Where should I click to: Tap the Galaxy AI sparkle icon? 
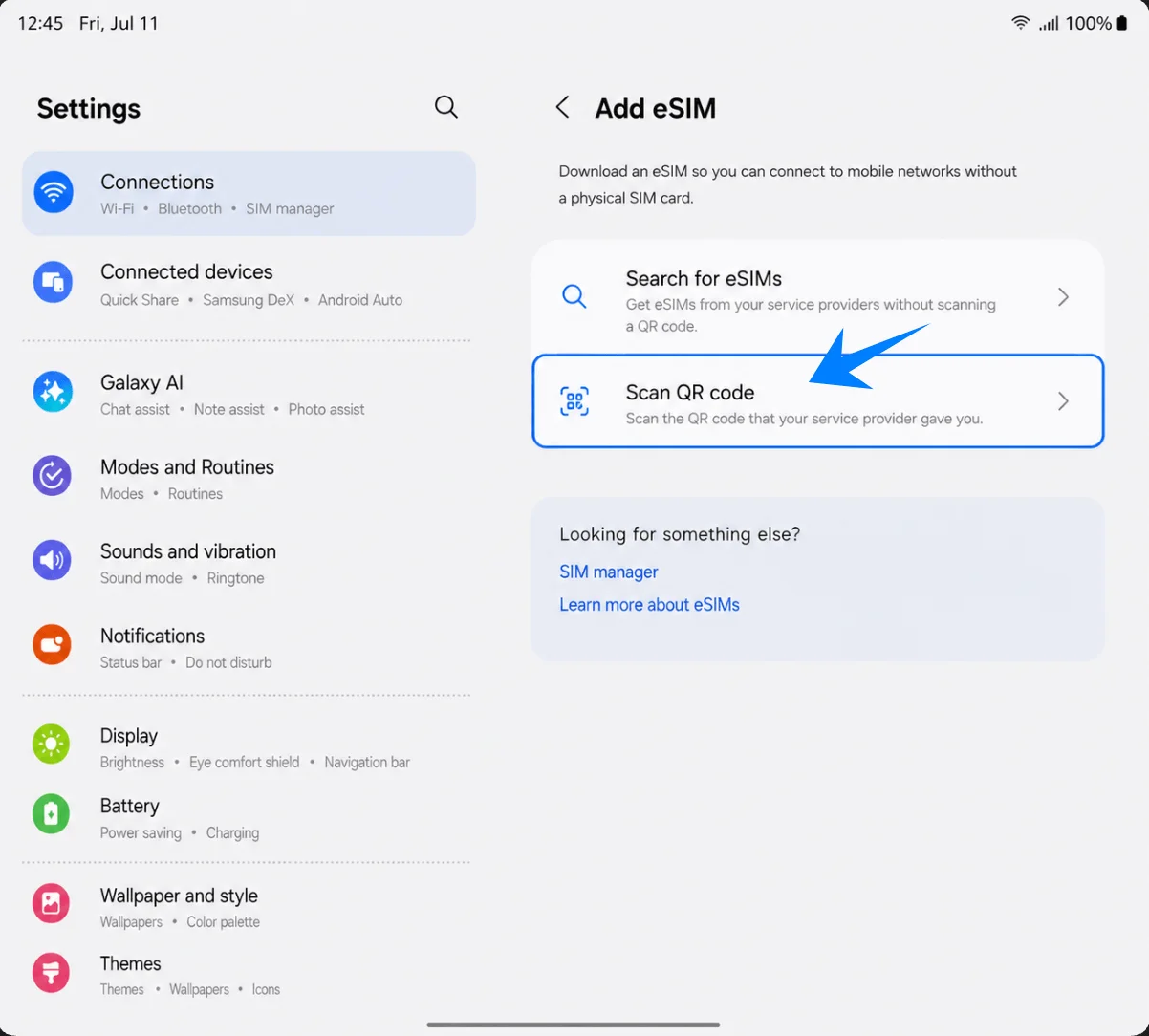pos(53,393)
